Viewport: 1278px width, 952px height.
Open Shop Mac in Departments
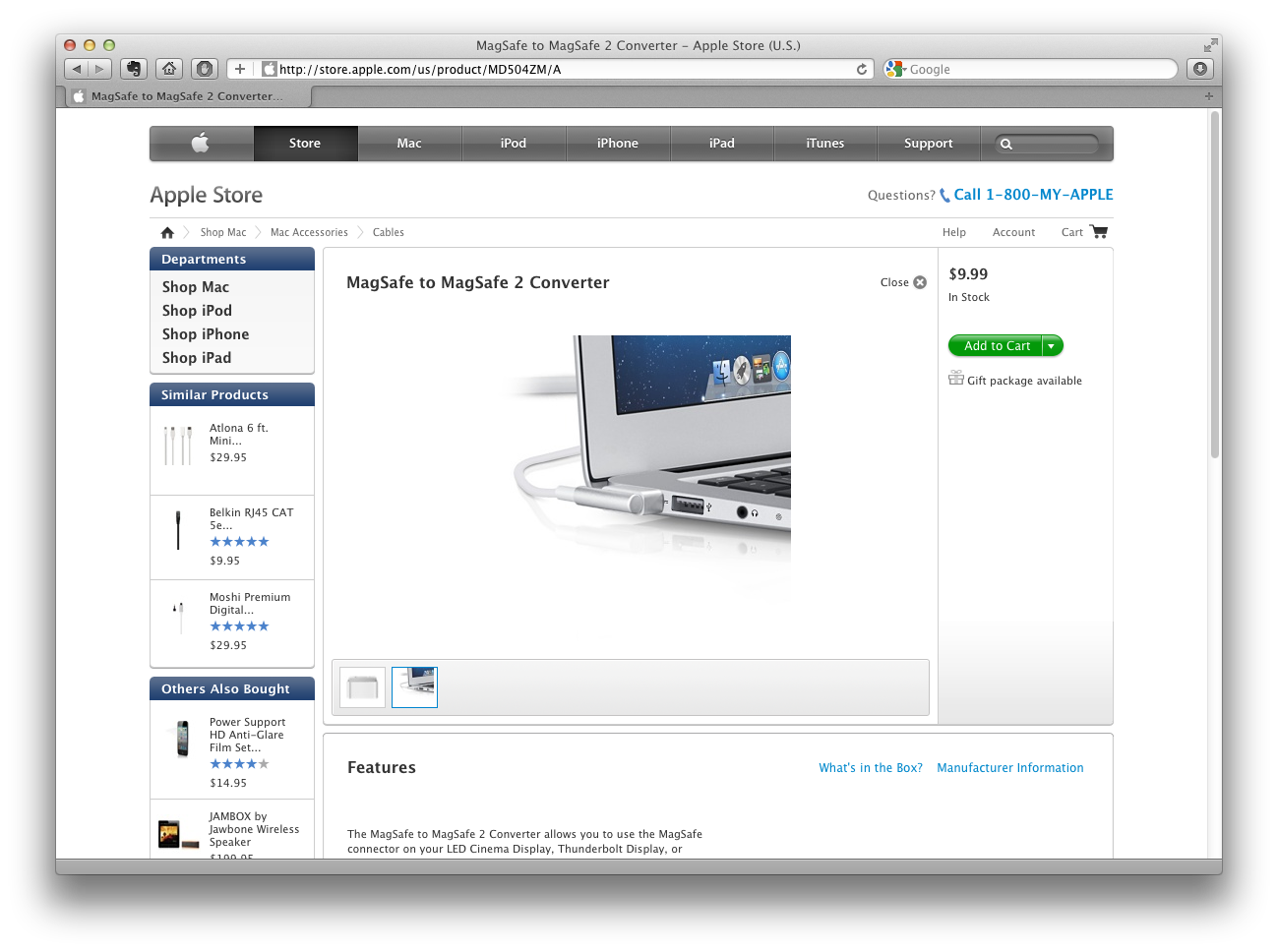(x=196, y=287)
